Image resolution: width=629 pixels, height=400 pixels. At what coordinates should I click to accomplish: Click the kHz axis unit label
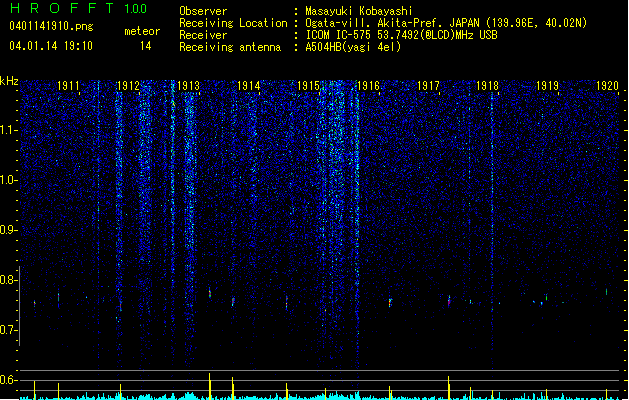[x=9, y=81]
